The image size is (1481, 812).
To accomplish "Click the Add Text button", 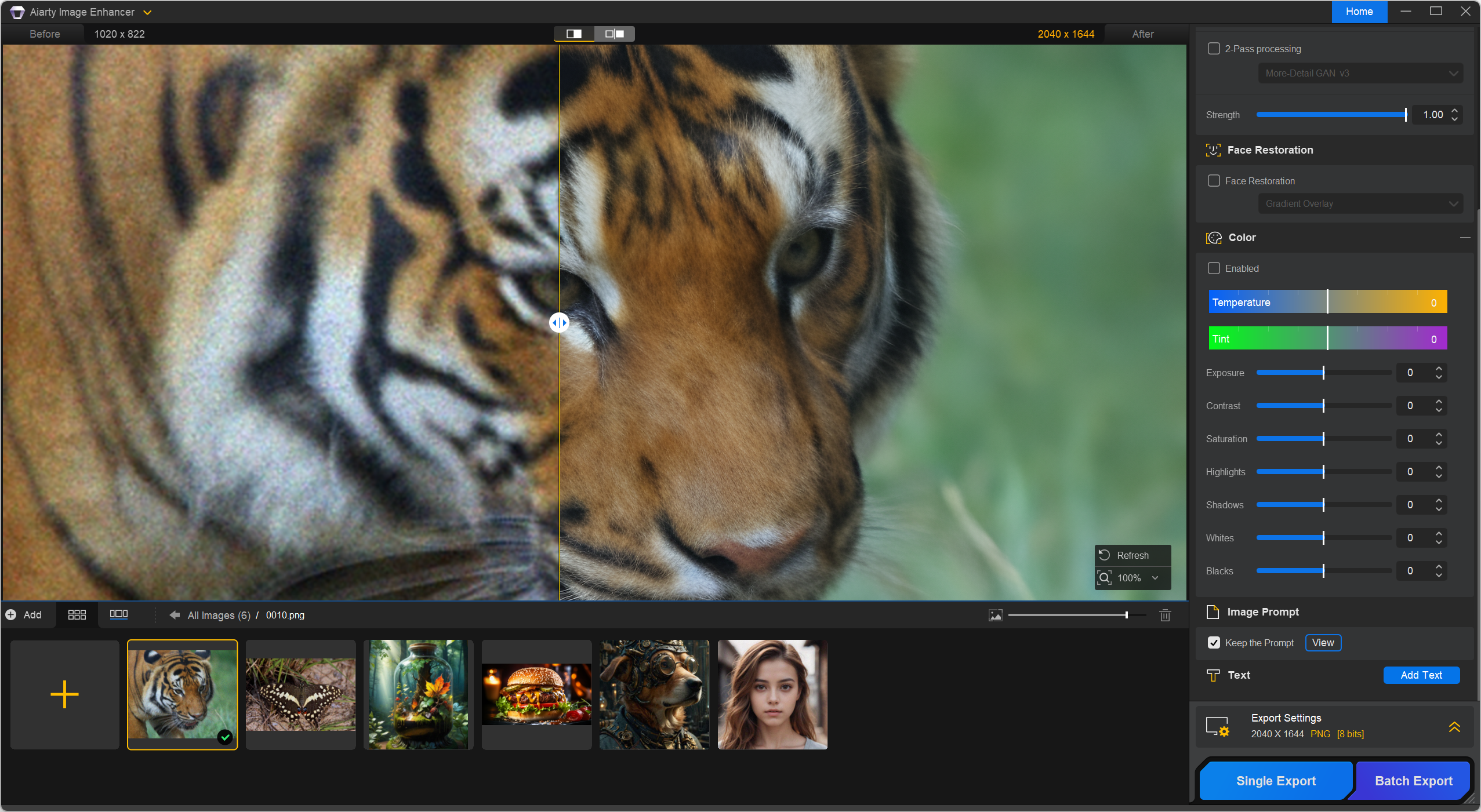I will click(x=1421, y=675).
